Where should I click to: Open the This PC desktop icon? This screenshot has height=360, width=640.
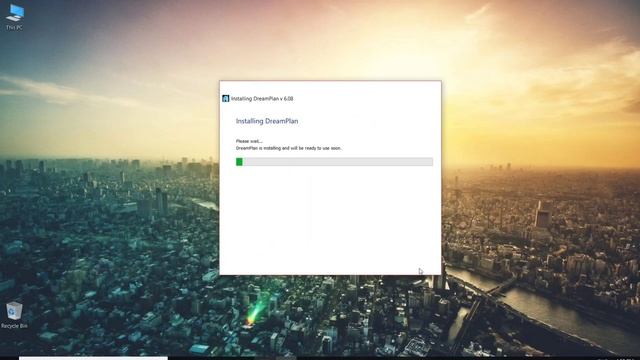point(14,17)
